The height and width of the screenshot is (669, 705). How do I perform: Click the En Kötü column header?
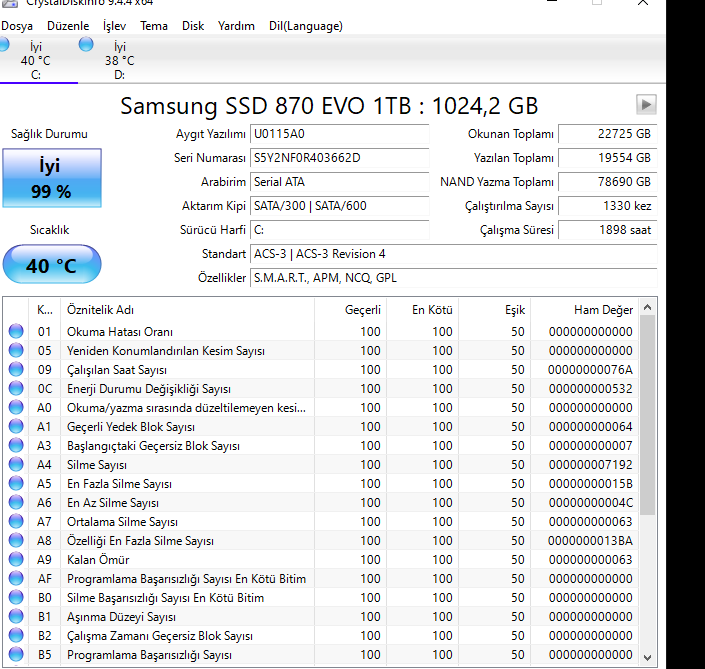tap(423, 310)
